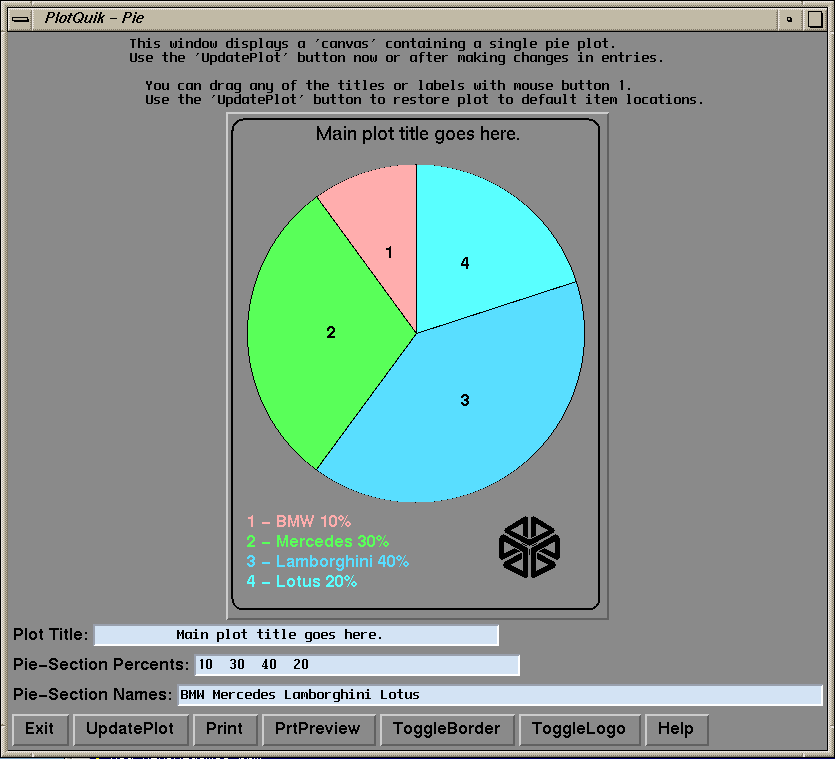The height and width of the screenshot is (759, 835).
Task: Click the minimize dot icon in title bar
Action: tap(790, 18)
